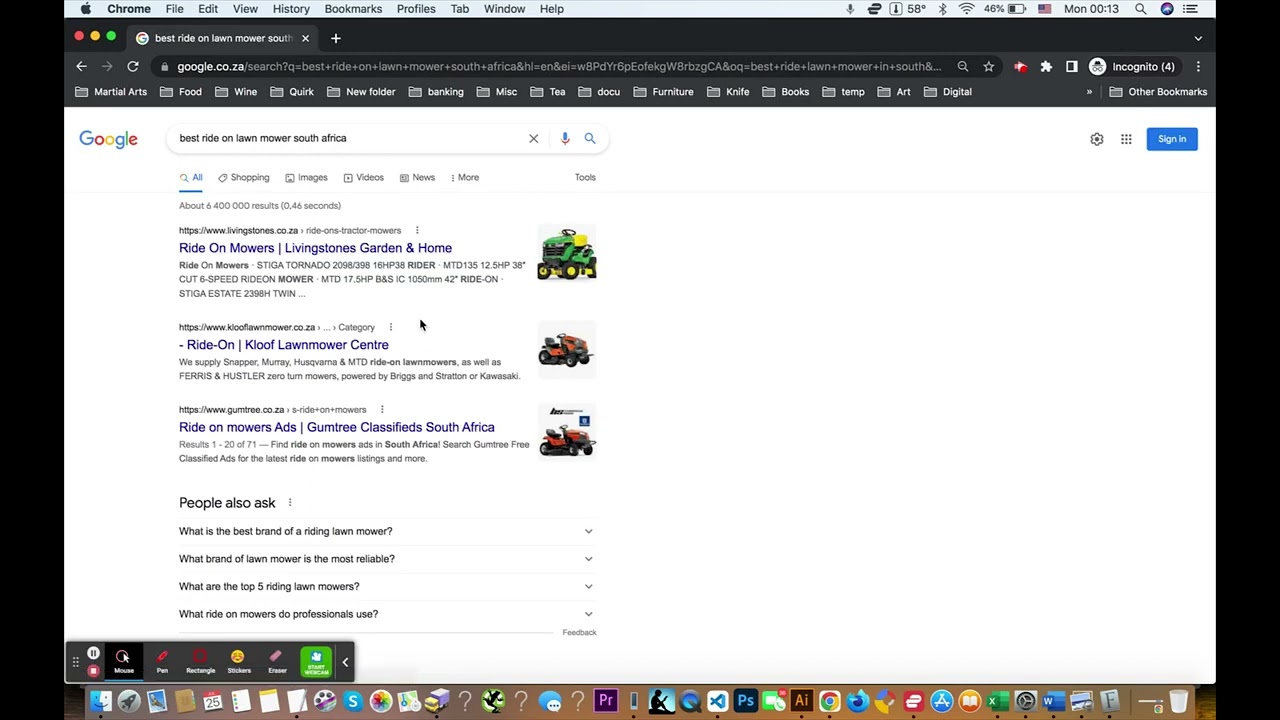Show hidden bookmarks overflow chevron
Viewport: 1280px width, 720px height.
point(1089,92)
